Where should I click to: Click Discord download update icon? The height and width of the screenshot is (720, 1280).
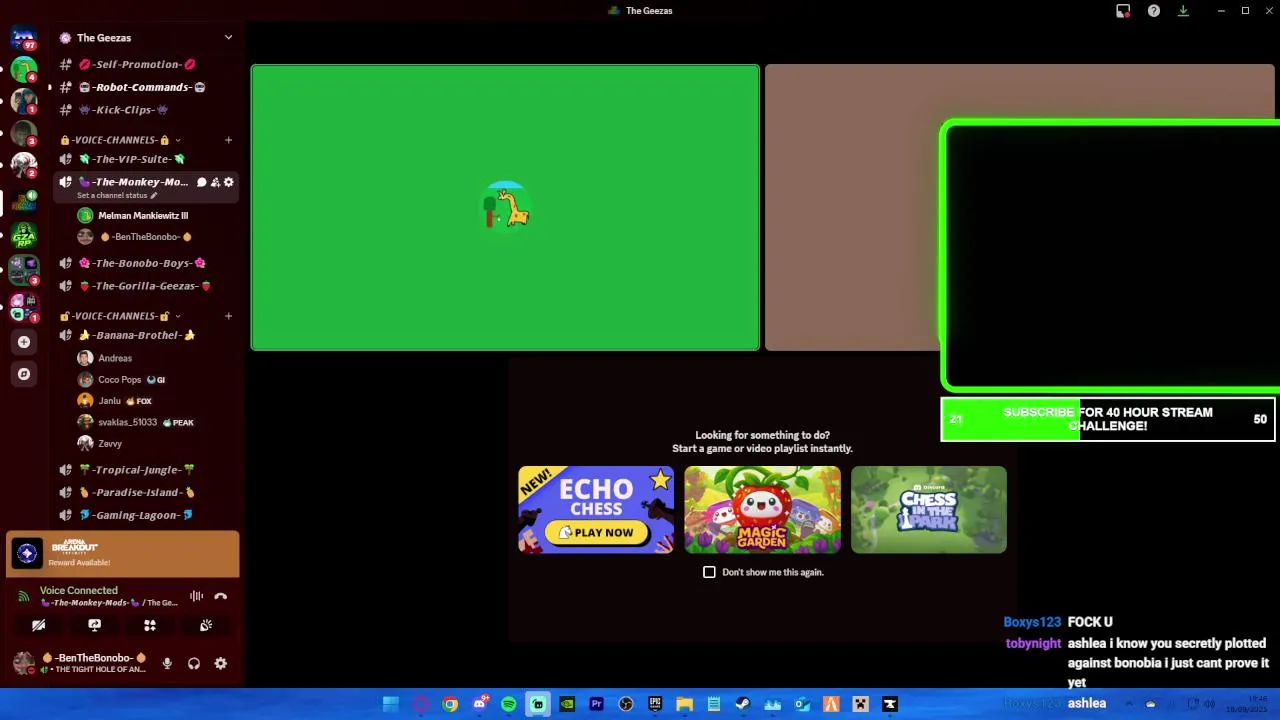pos(1183,11)
